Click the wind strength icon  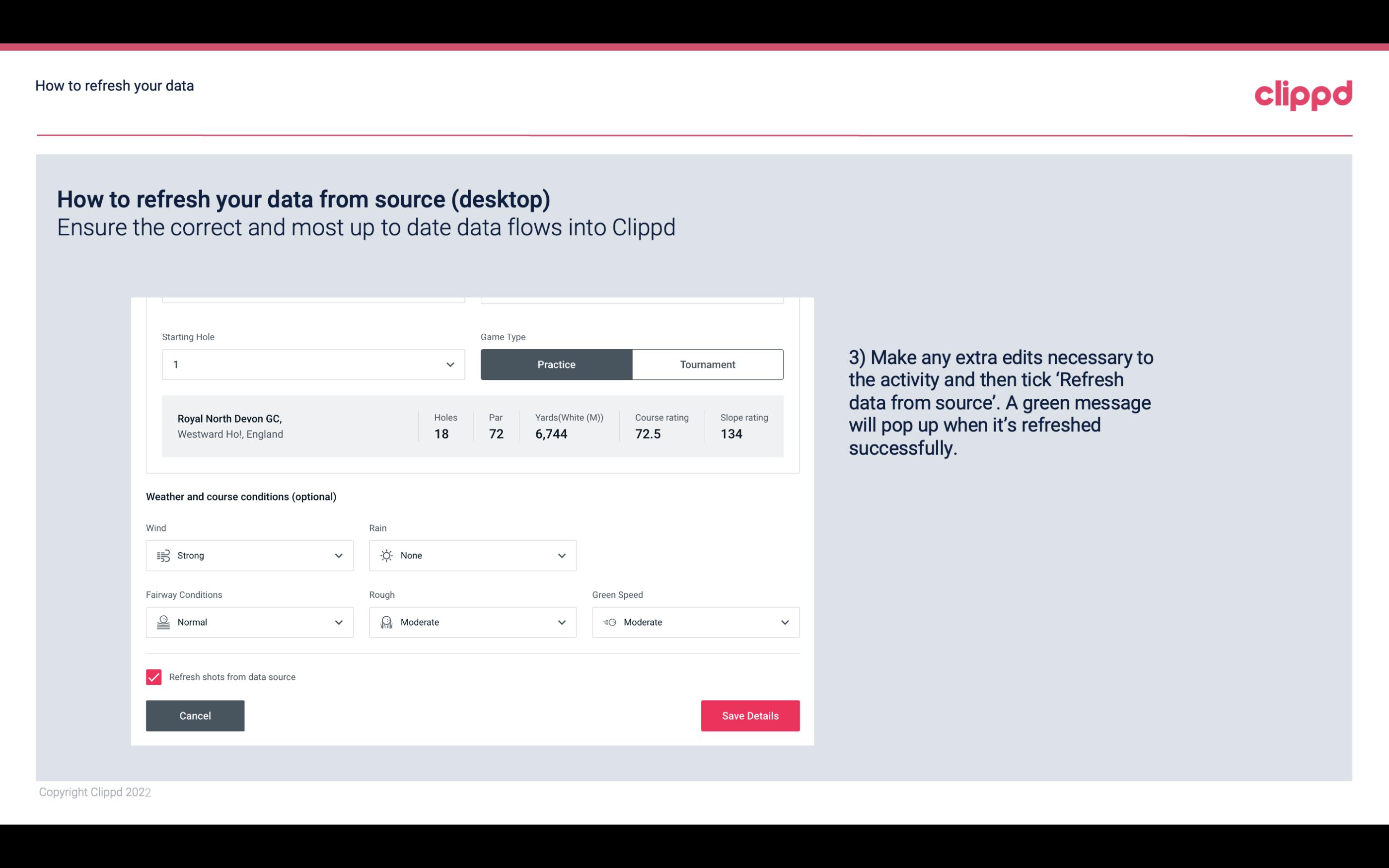pos(163,555)
